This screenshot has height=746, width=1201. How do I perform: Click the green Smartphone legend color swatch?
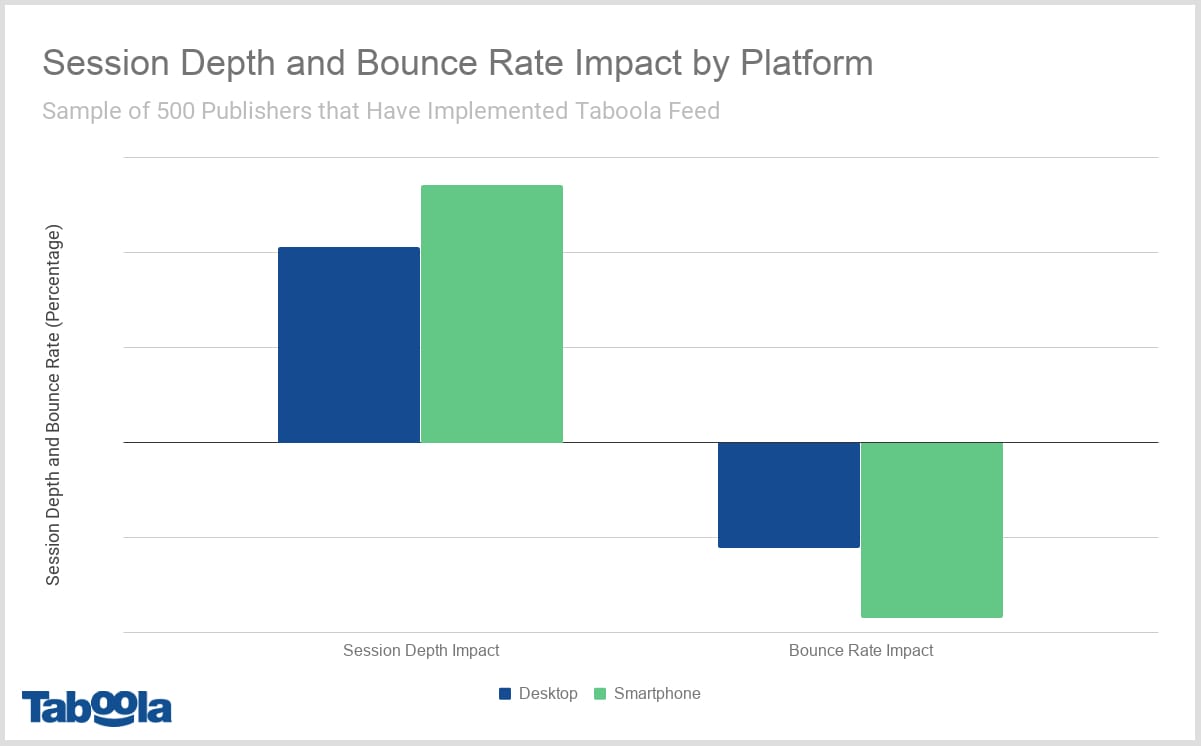[x=600, y=693]
